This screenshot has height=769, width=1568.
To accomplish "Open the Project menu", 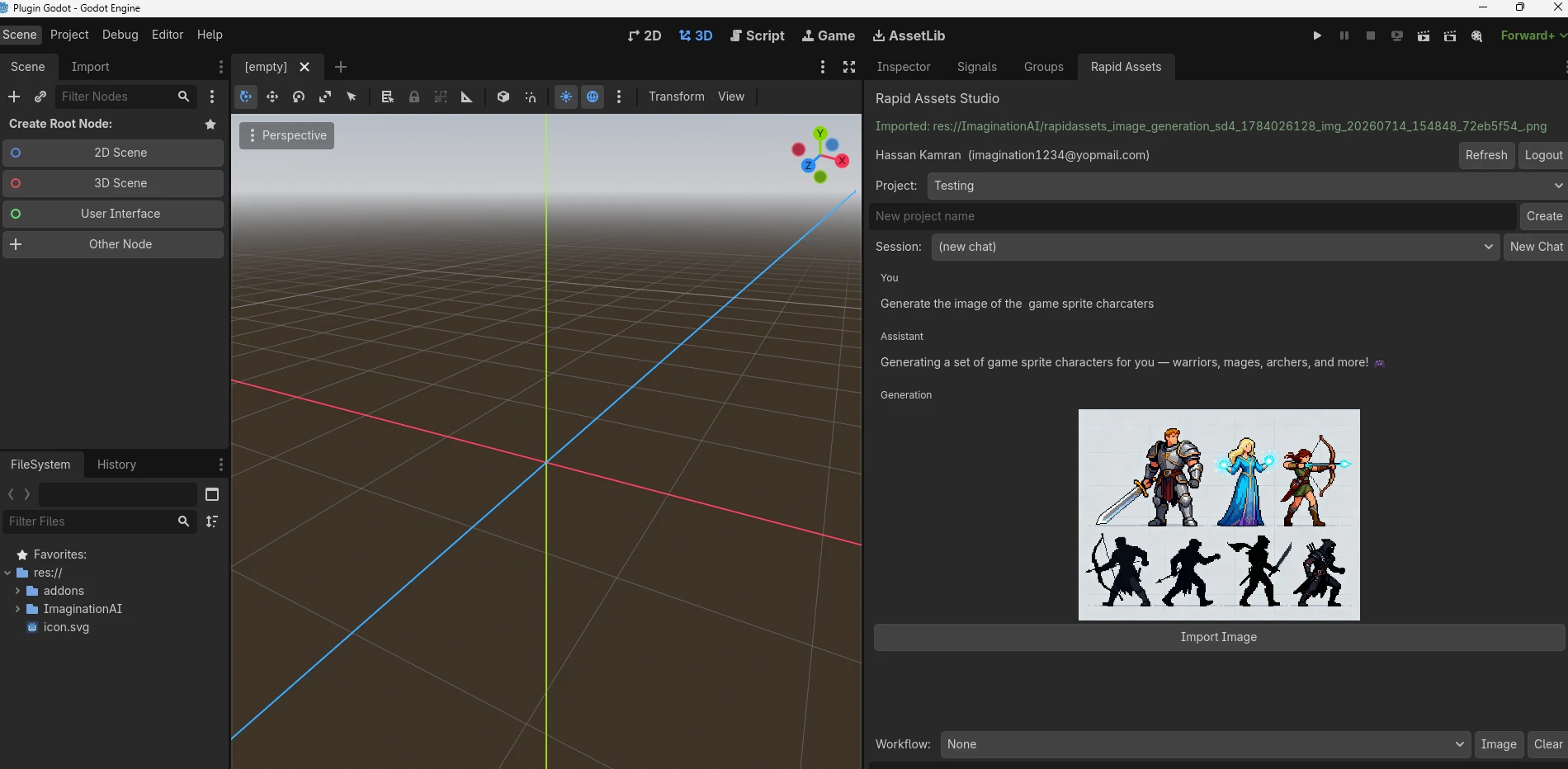I will pyautogui.click(x=69, y=35).
